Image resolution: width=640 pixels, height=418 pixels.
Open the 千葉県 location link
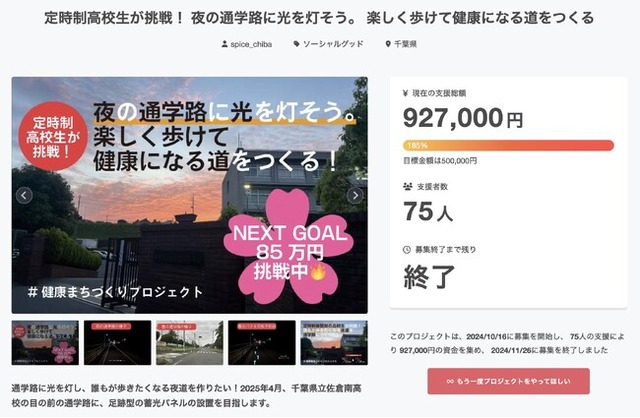[406, 45]
